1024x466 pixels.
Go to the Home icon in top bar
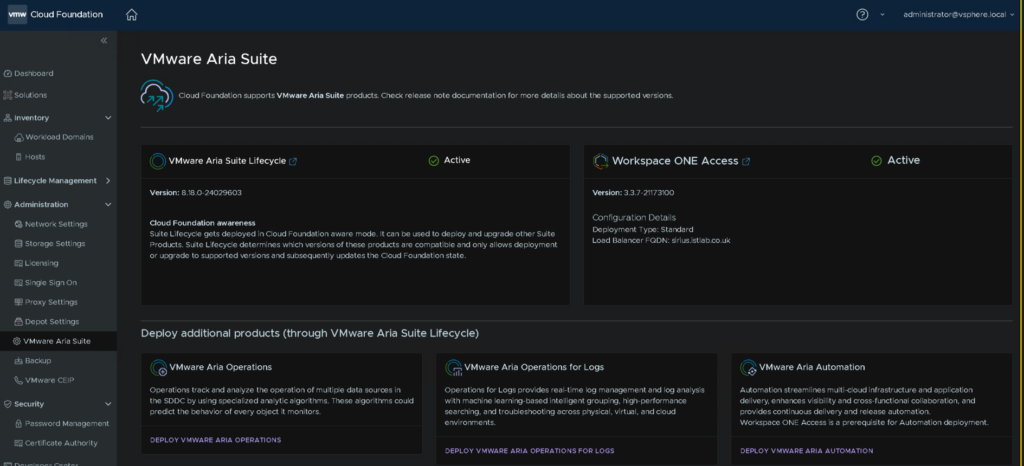[131, 14]
